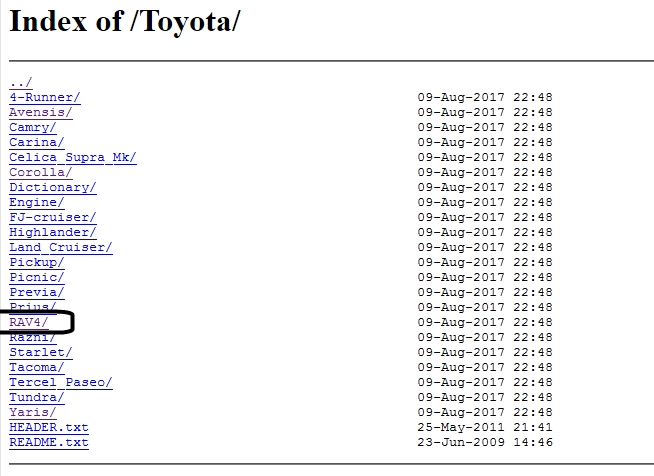This screenshot has height=476, width=654.
Task: Open the 4-Runner folder link
Action: pos(44,97)
